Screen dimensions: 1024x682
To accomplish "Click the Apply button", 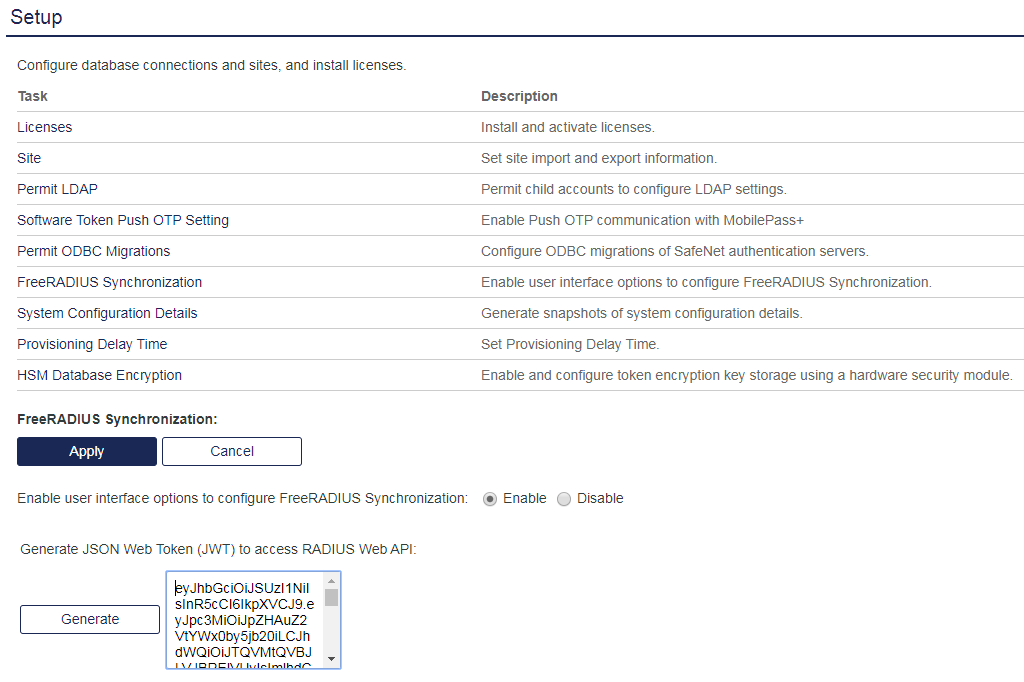I will coord(87,451).
